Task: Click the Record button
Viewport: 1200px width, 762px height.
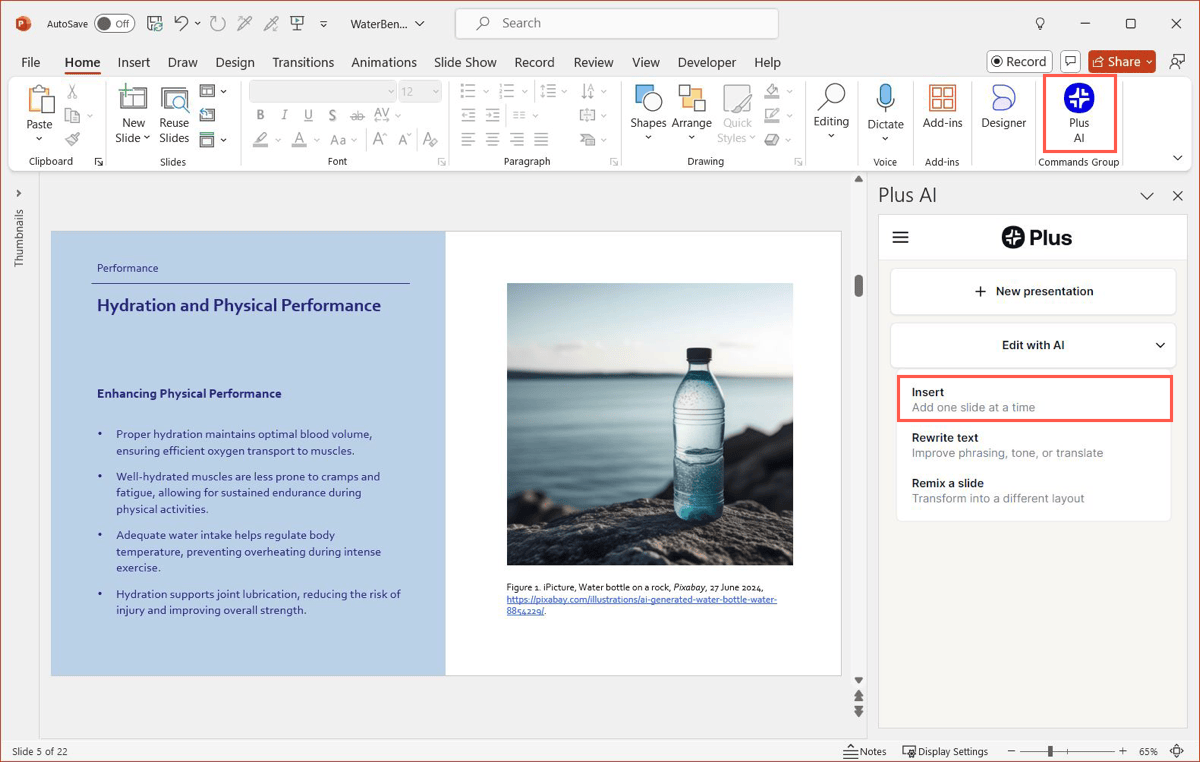Action: coord(1019,62)
